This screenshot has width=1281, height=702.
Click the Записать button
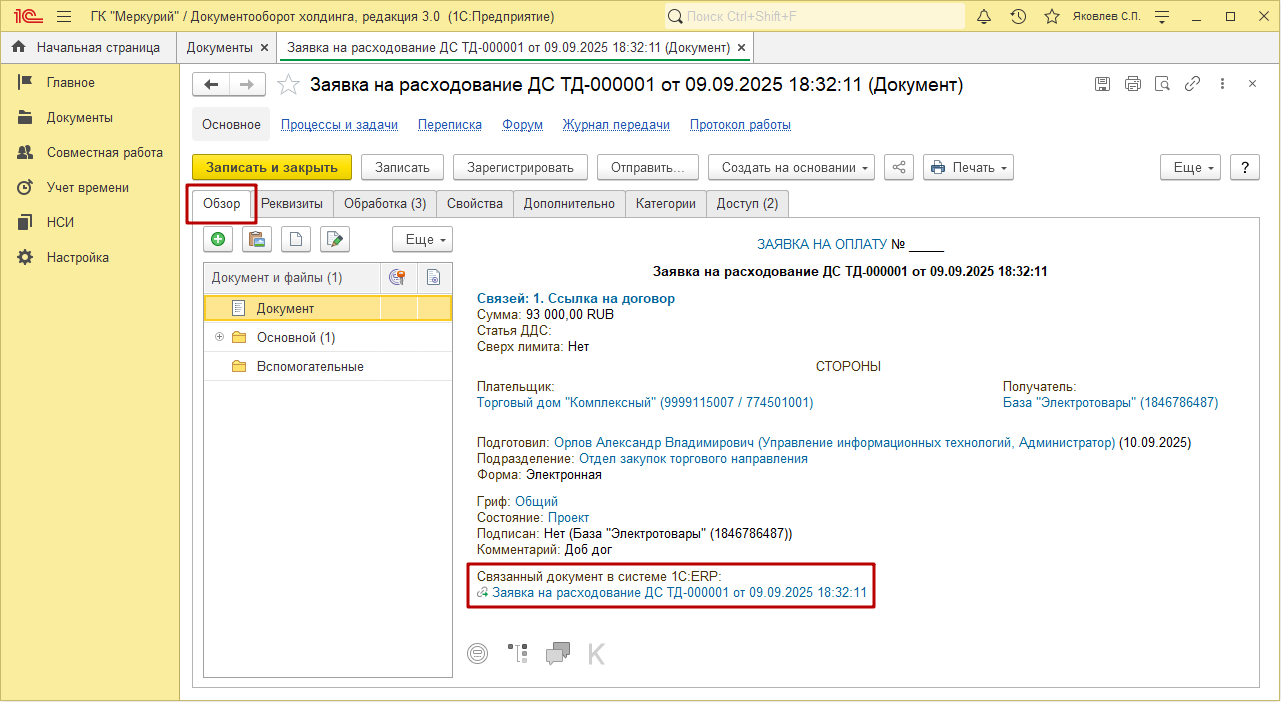click(402, 167)
